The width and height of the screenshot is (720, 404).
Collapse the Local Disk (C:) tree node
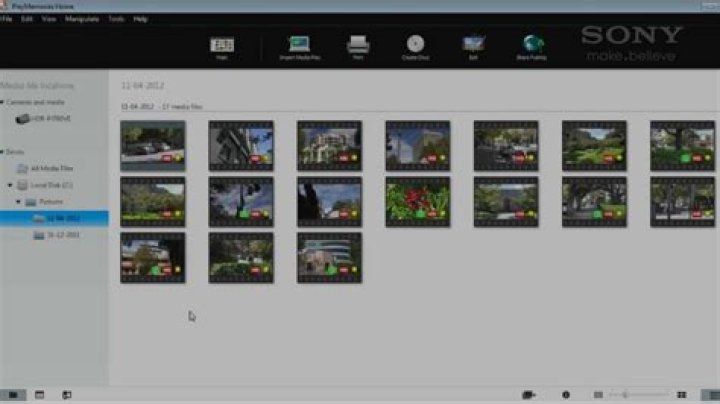click(10, 185)
